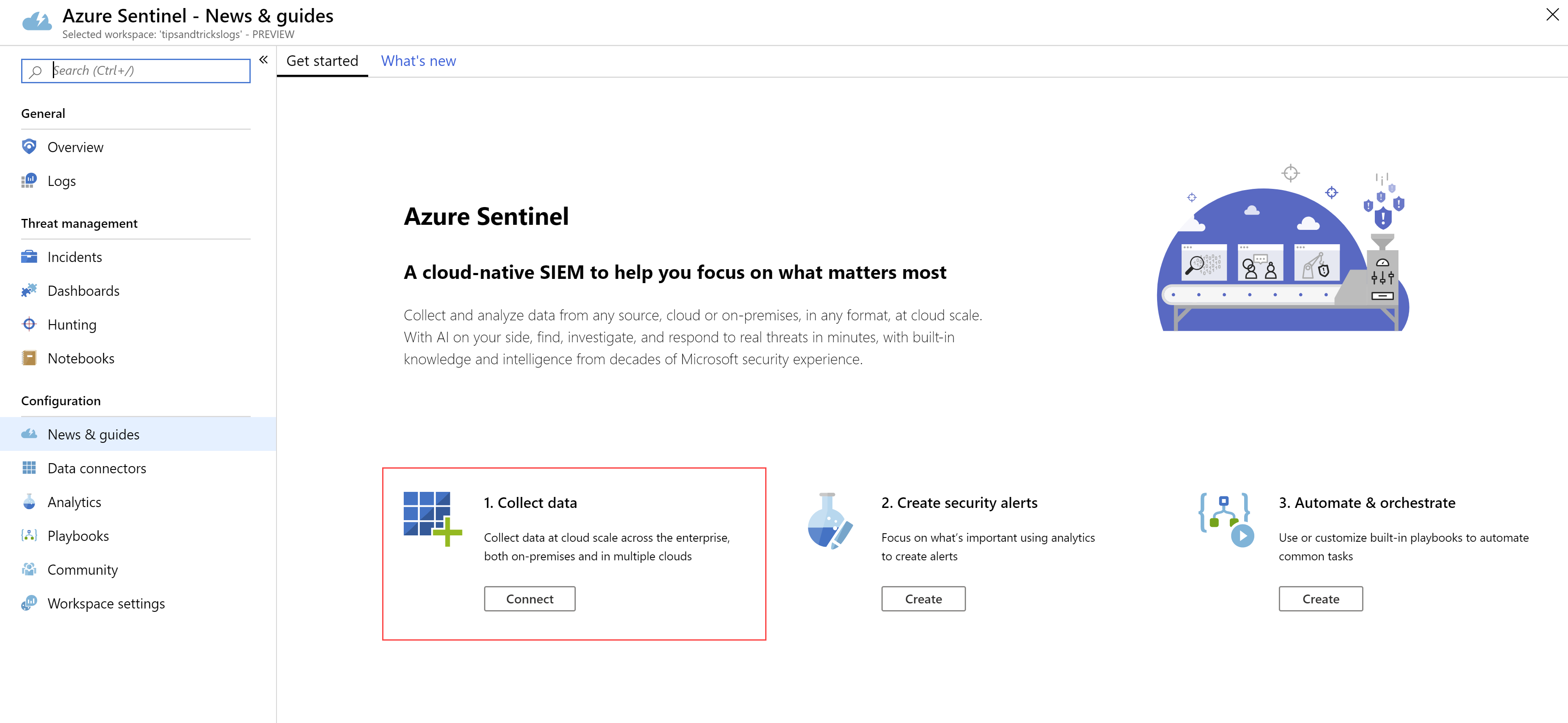Click the 'Configuration' section label
The image size is (1568, 723).
[61, 401]
